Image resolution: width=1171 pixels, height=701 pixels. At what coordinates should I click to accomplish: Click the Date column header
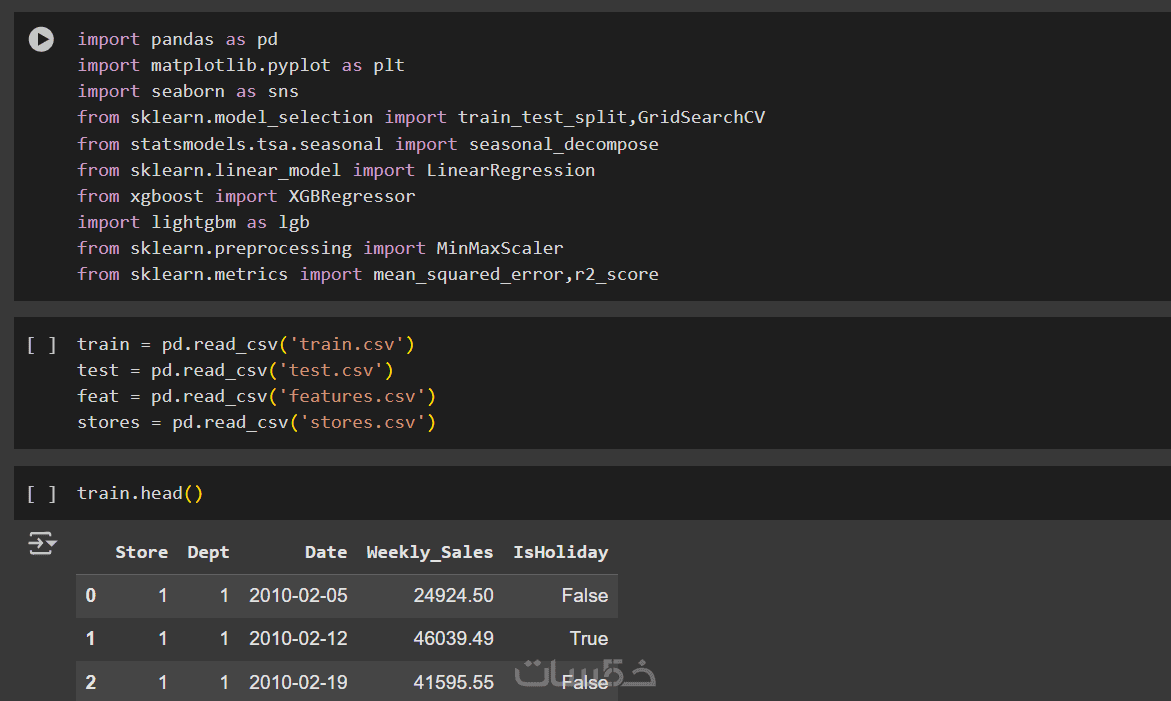coord(326,552)
